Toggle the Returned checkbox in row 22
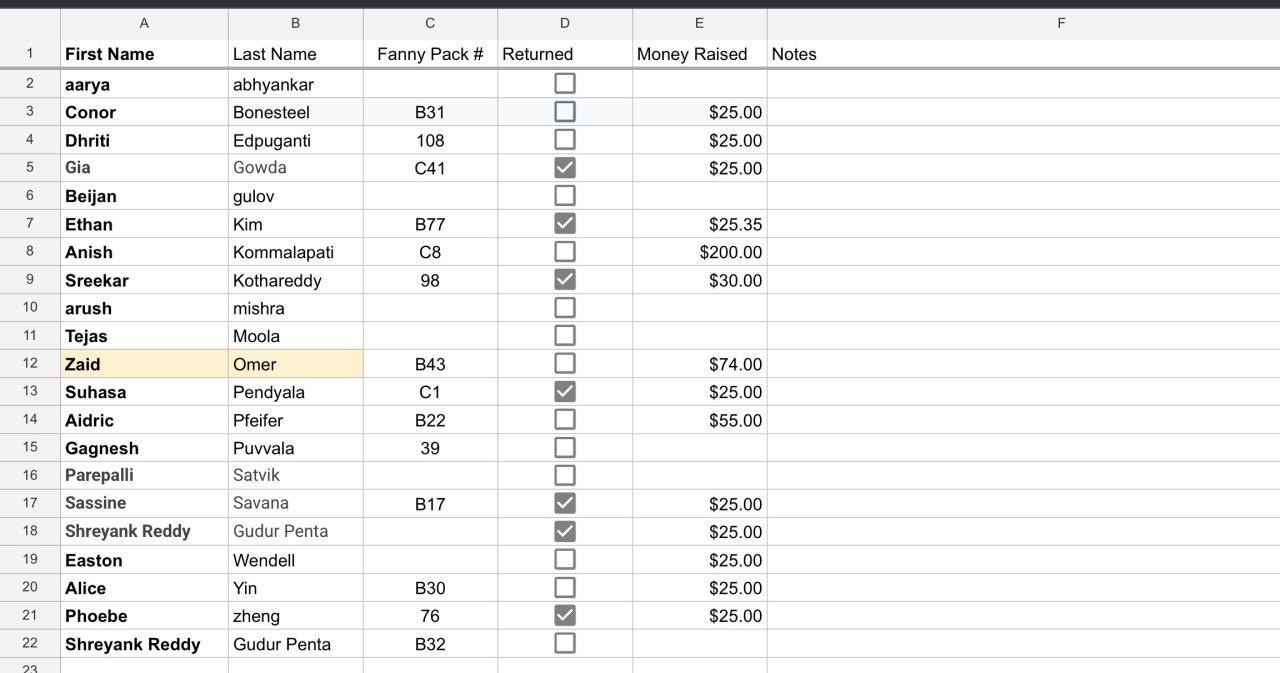 565,644
